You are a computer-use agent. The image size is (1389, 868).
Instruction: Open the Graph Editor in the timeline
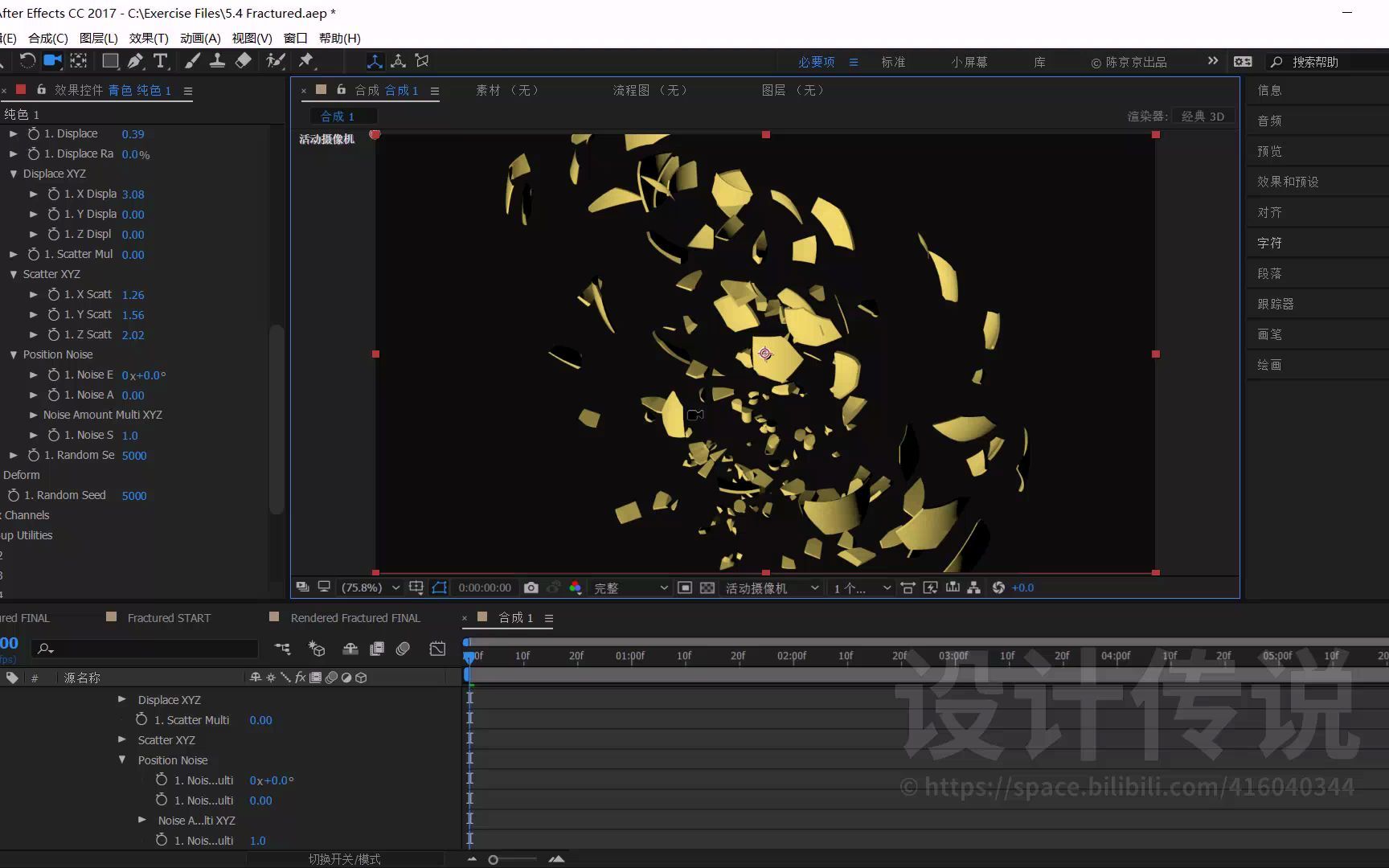pos(437,649)
